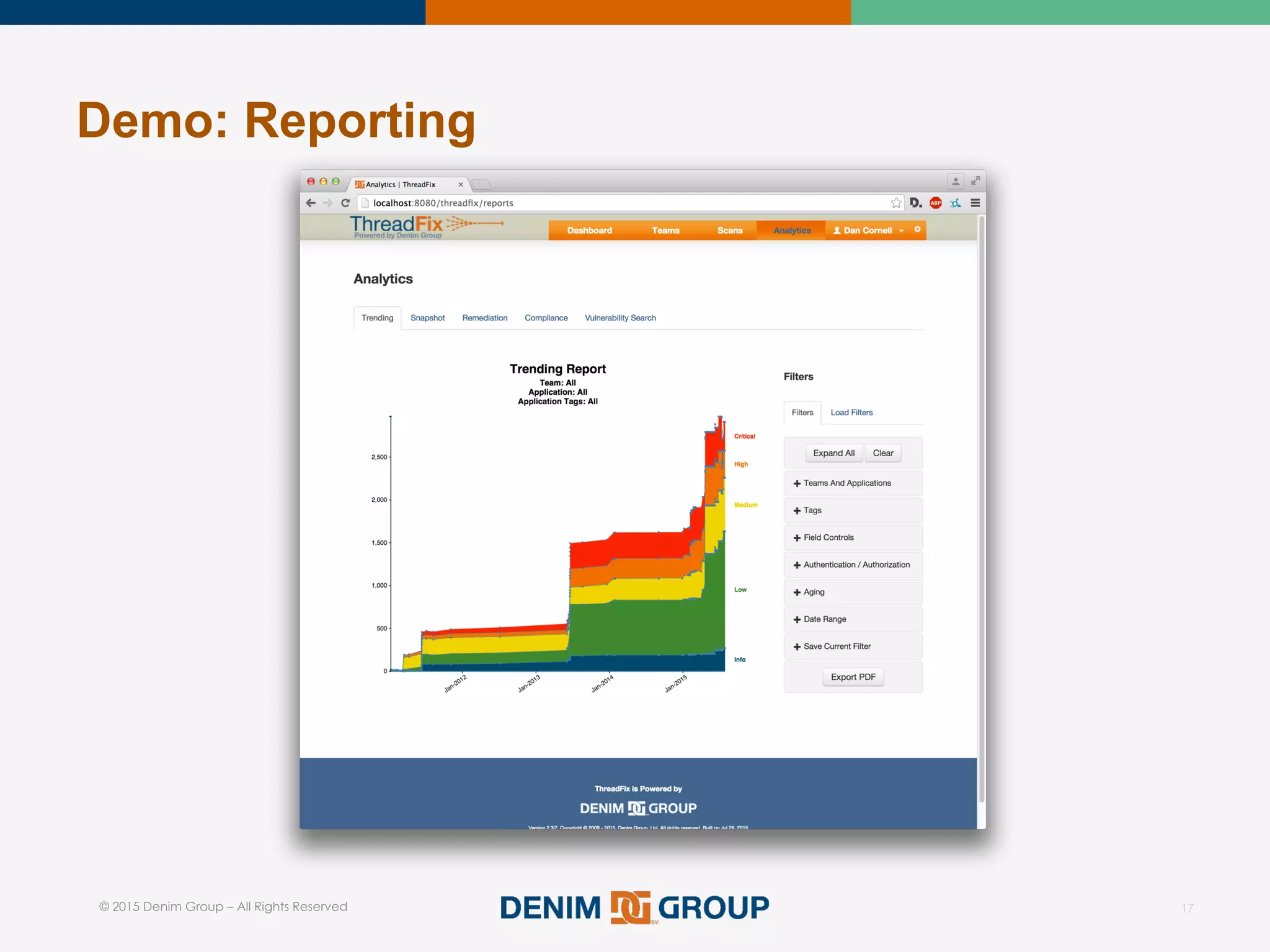Open the Vulnerability Search tab
Viewport: 1270px width, 952px height.
click(620, 318)
